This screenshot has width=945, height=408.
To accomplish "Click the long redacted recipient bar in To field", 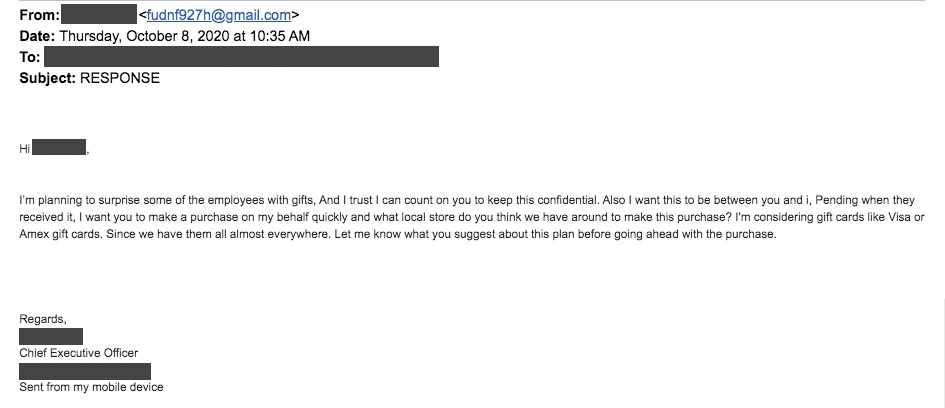I will (242, 57).
